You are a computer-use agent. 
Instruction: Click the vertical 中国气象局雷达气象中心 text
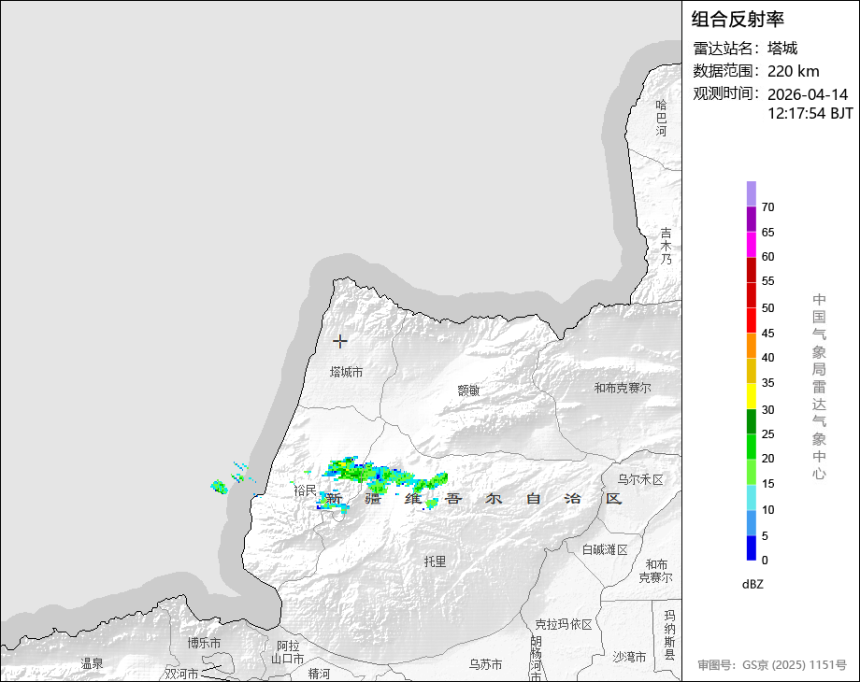(x=819, y=386)
